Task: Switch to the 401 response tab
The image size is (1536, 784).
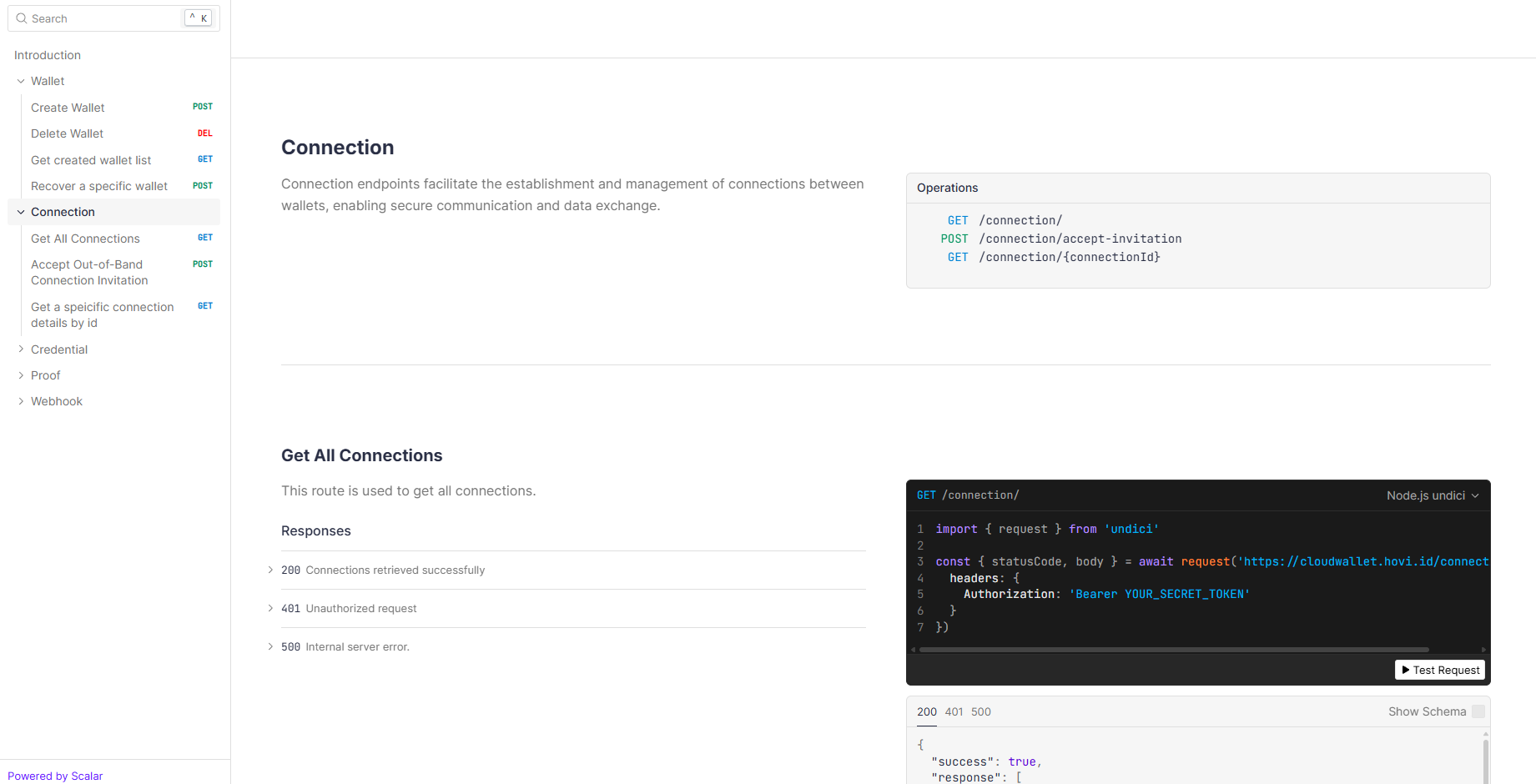Action: [954, 711]
